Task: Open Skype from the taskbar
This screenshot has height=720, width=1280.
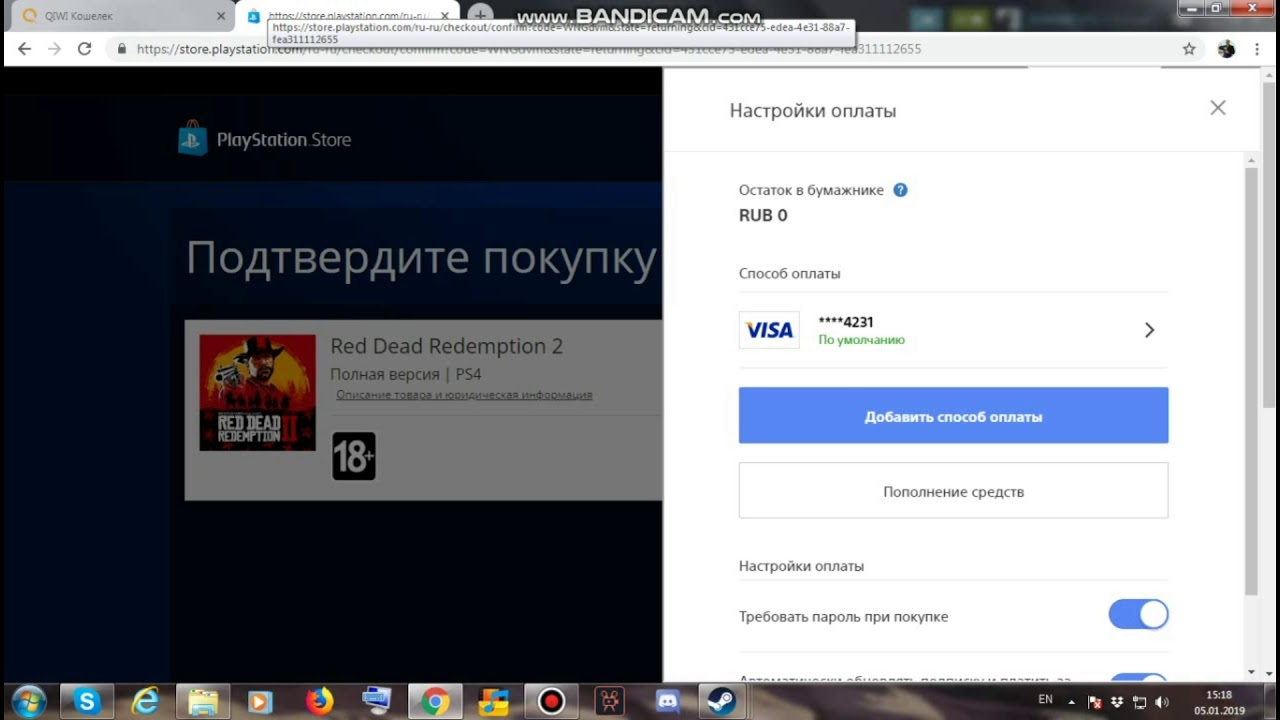Action: 87,702
